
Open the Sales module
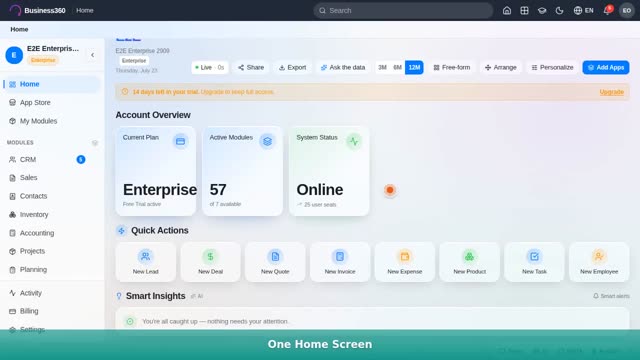(51, 178)
